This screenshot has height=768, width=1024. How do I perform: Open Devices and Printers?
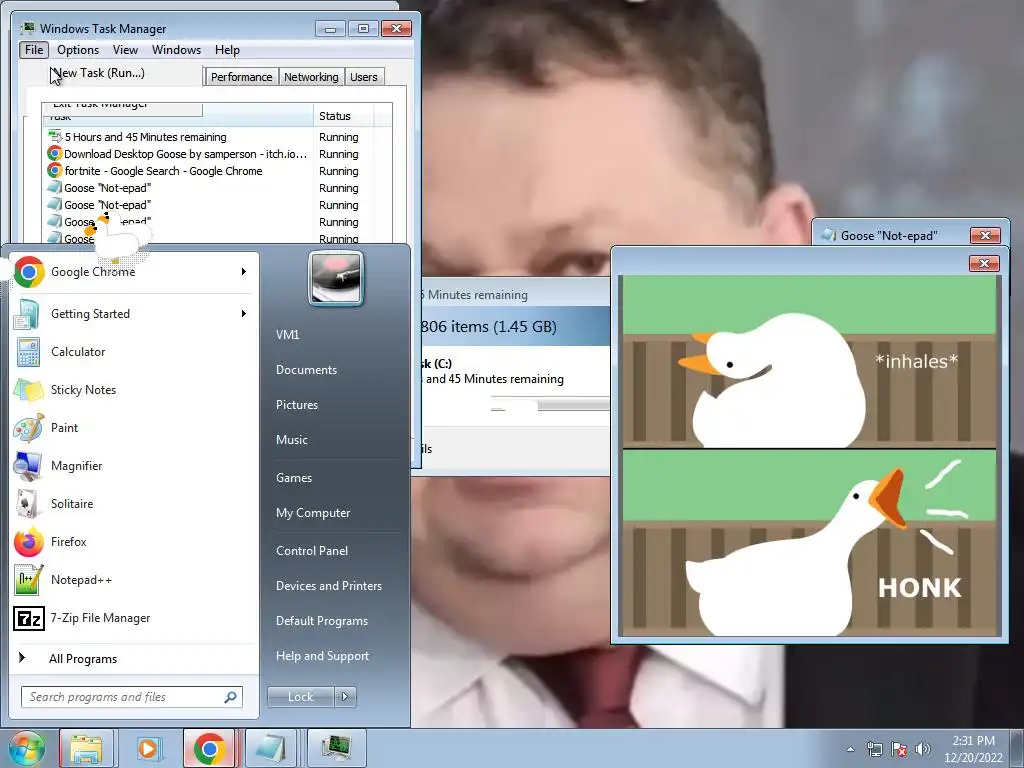click(328, 586)
